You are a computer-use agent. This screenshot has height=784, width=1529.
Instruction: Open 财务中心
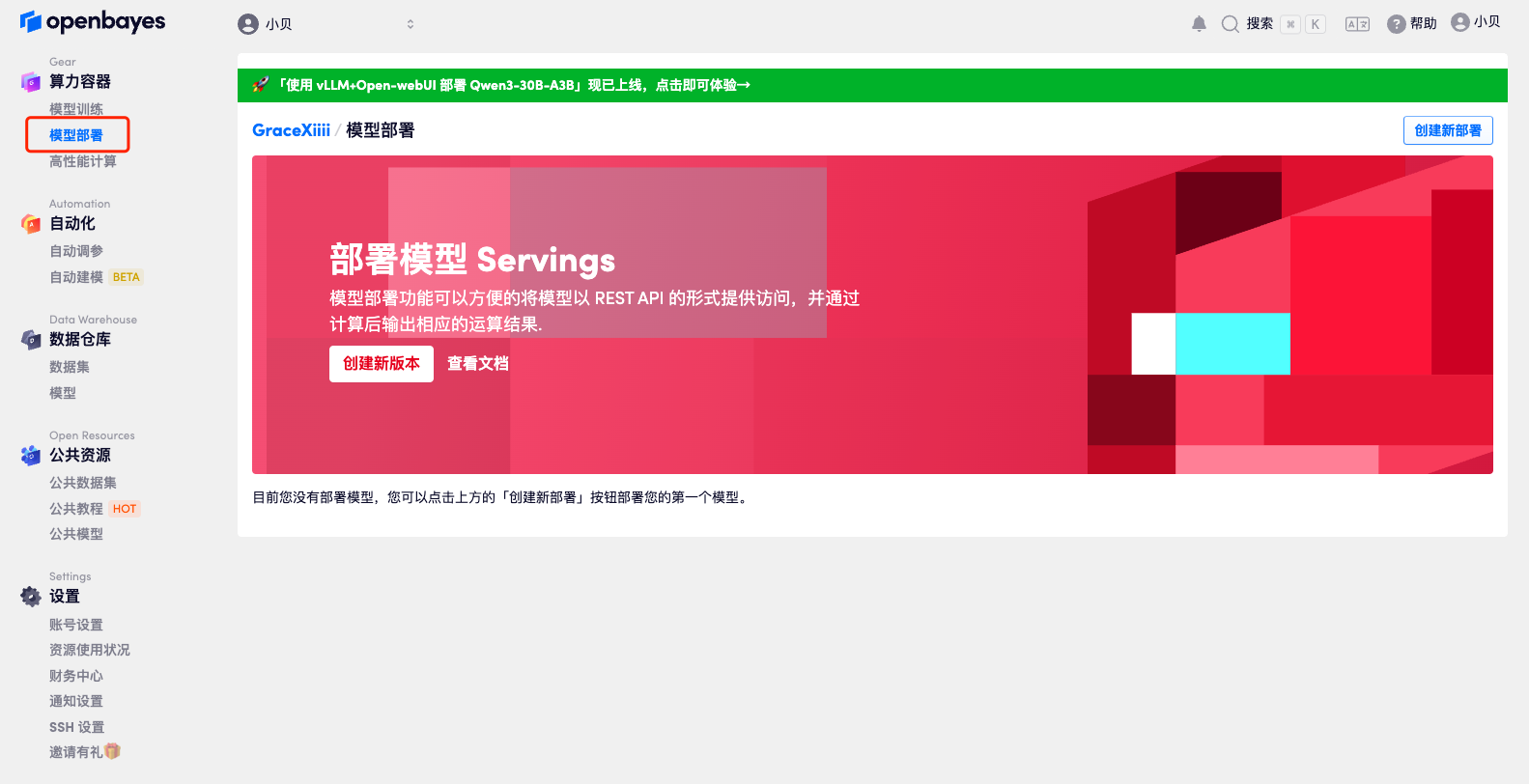tap(76, 676)
